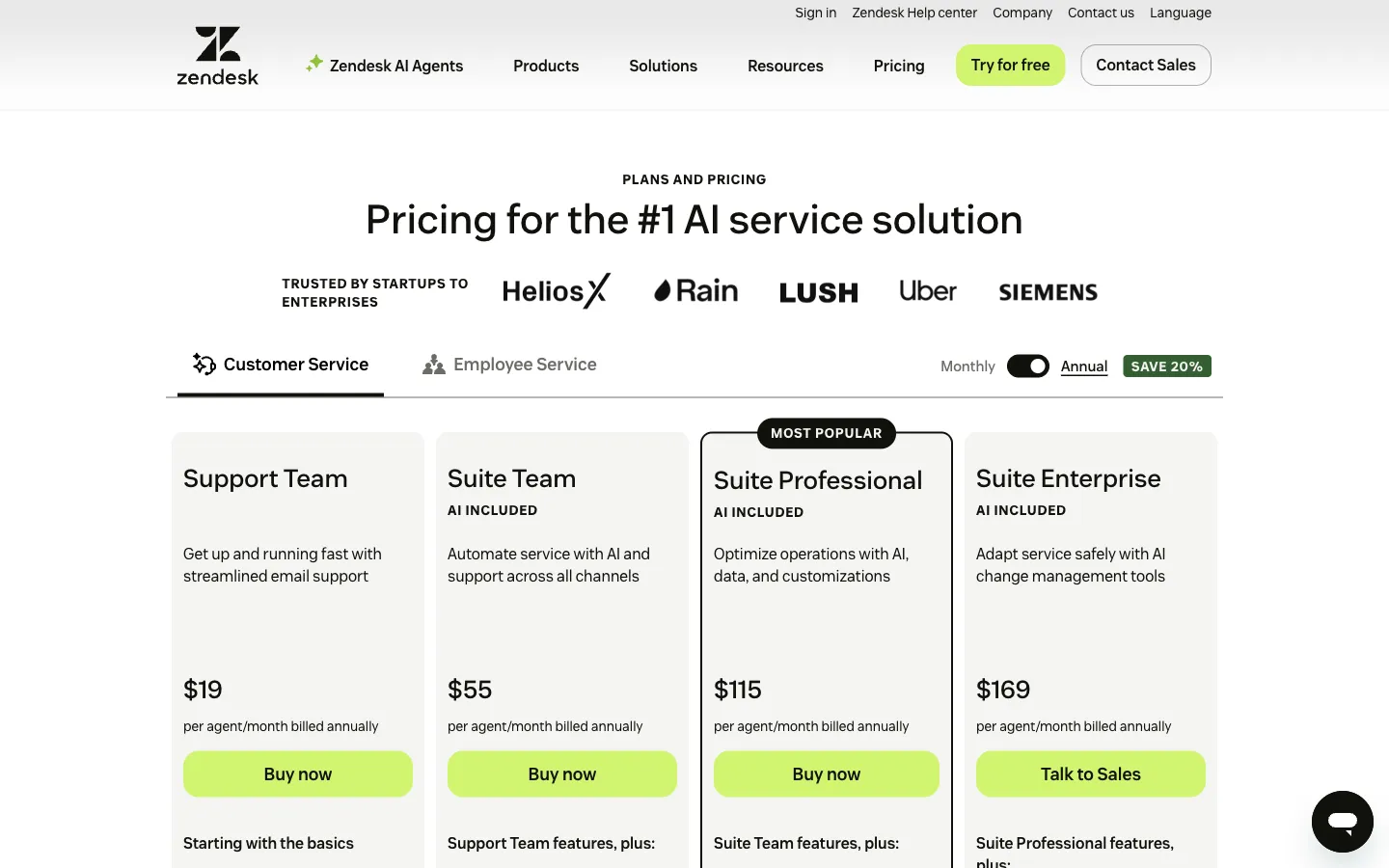Screen dimensions: 1389x868
Task: Click the Try for free button
Action: [1011, 65]
